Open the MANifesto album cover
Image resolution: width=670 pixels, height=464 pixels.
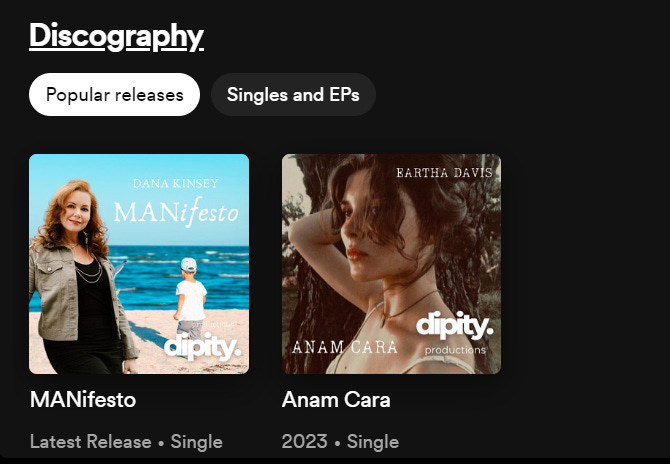pos(139,264)
